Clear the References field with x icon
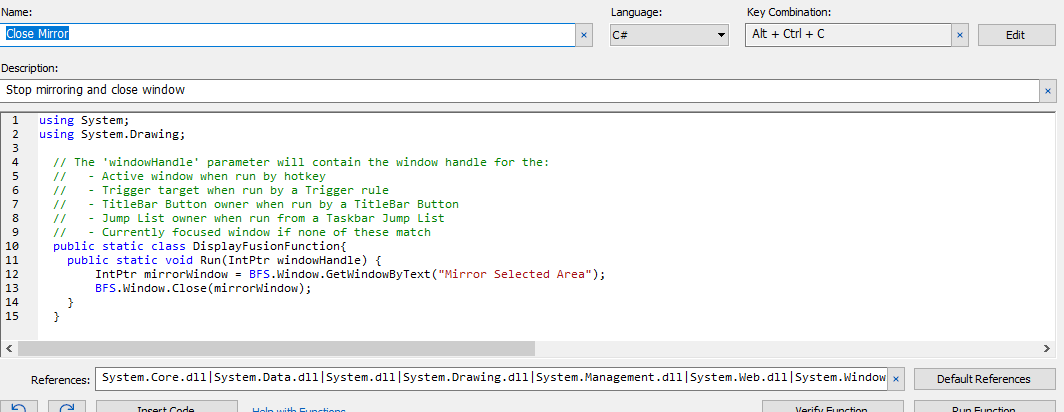This screenshot has height=412, width=1064. coord(896,379)
